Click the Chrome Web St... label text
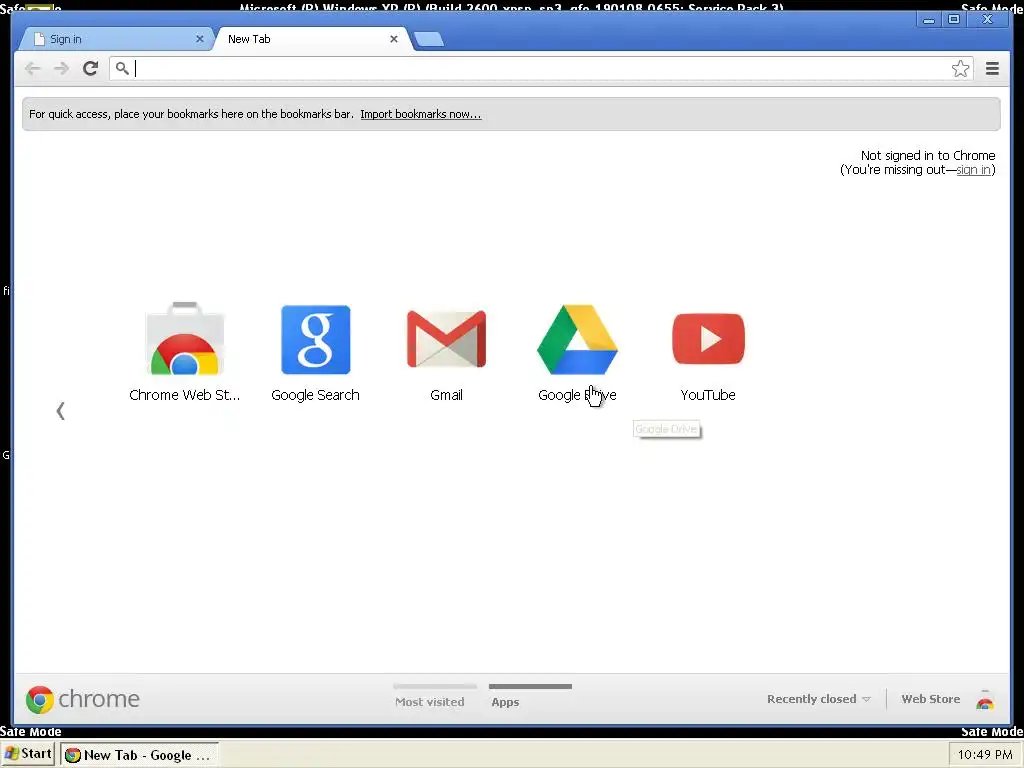Image resolution: width=1024 pixels, height=768 pixels. pyautogui.click(x=185, y=395)
